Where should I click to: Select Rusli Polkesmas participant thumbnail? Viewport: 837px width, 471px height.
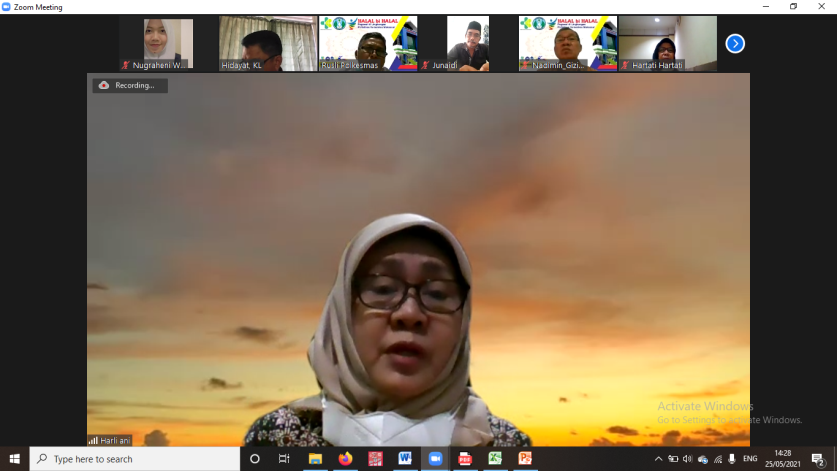(x=368, y=43)
